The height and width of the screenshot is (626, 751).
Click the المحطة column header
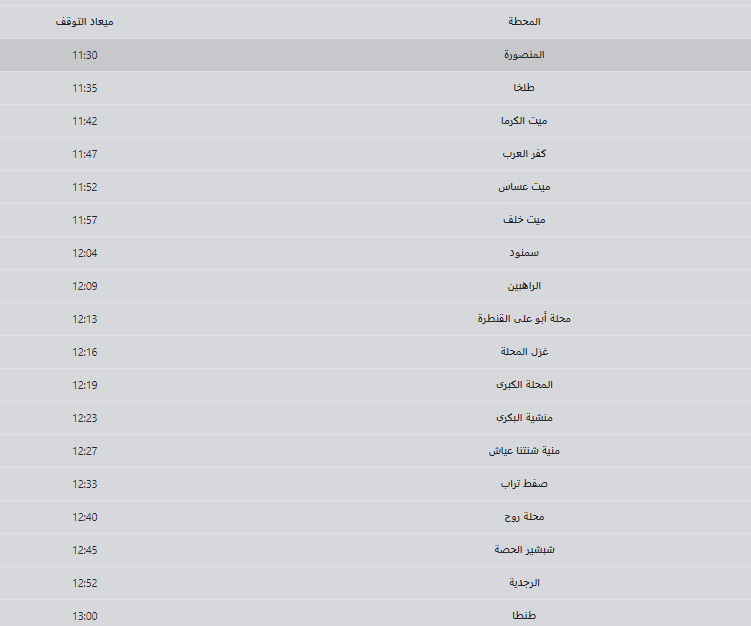click(524, 22)
